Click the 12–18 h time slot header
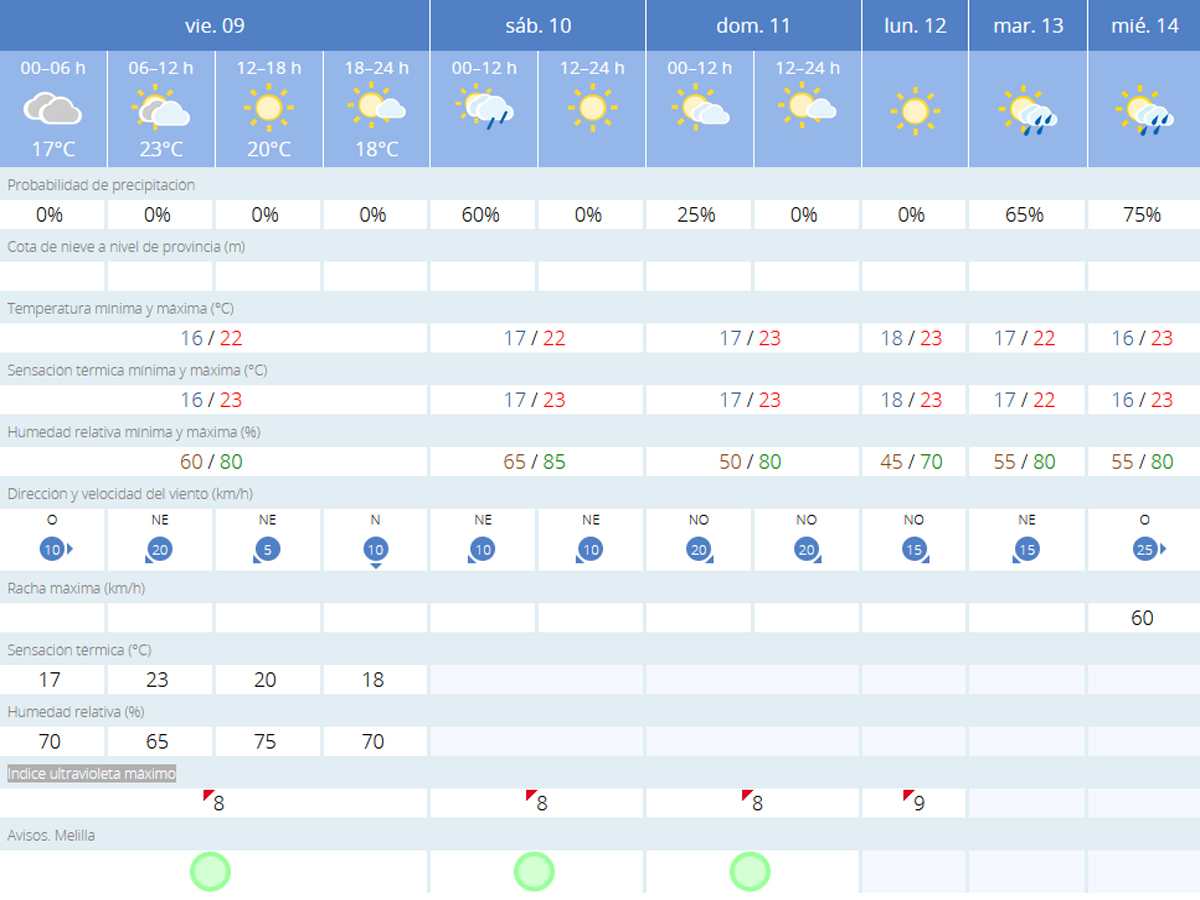This screenshot has width=1200, height=900. pyautogui.click(x=269, y=68)
